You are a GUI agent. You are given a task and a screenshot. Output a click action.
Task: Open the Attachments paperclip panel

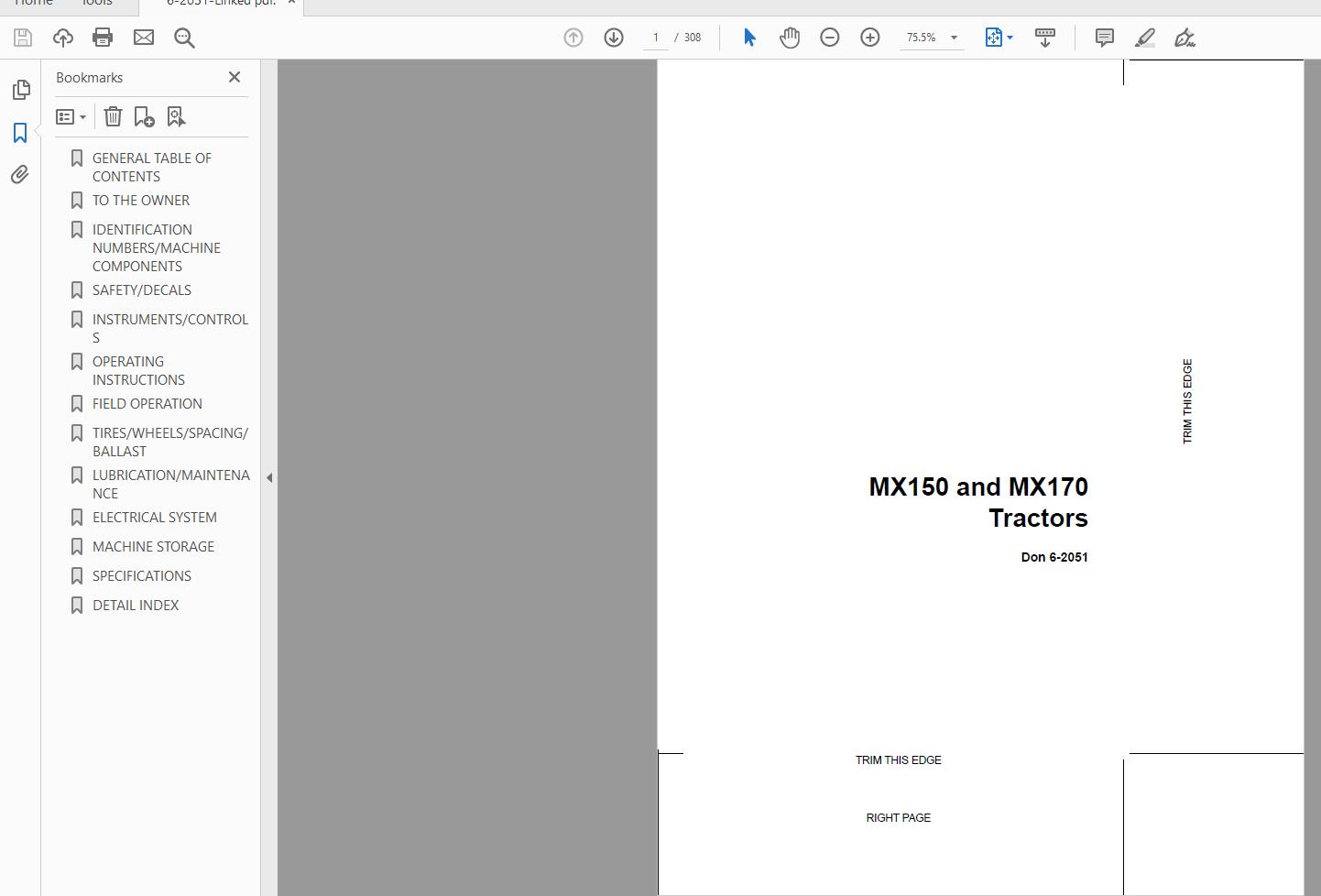pyautogui.click(x=20, y=174)
